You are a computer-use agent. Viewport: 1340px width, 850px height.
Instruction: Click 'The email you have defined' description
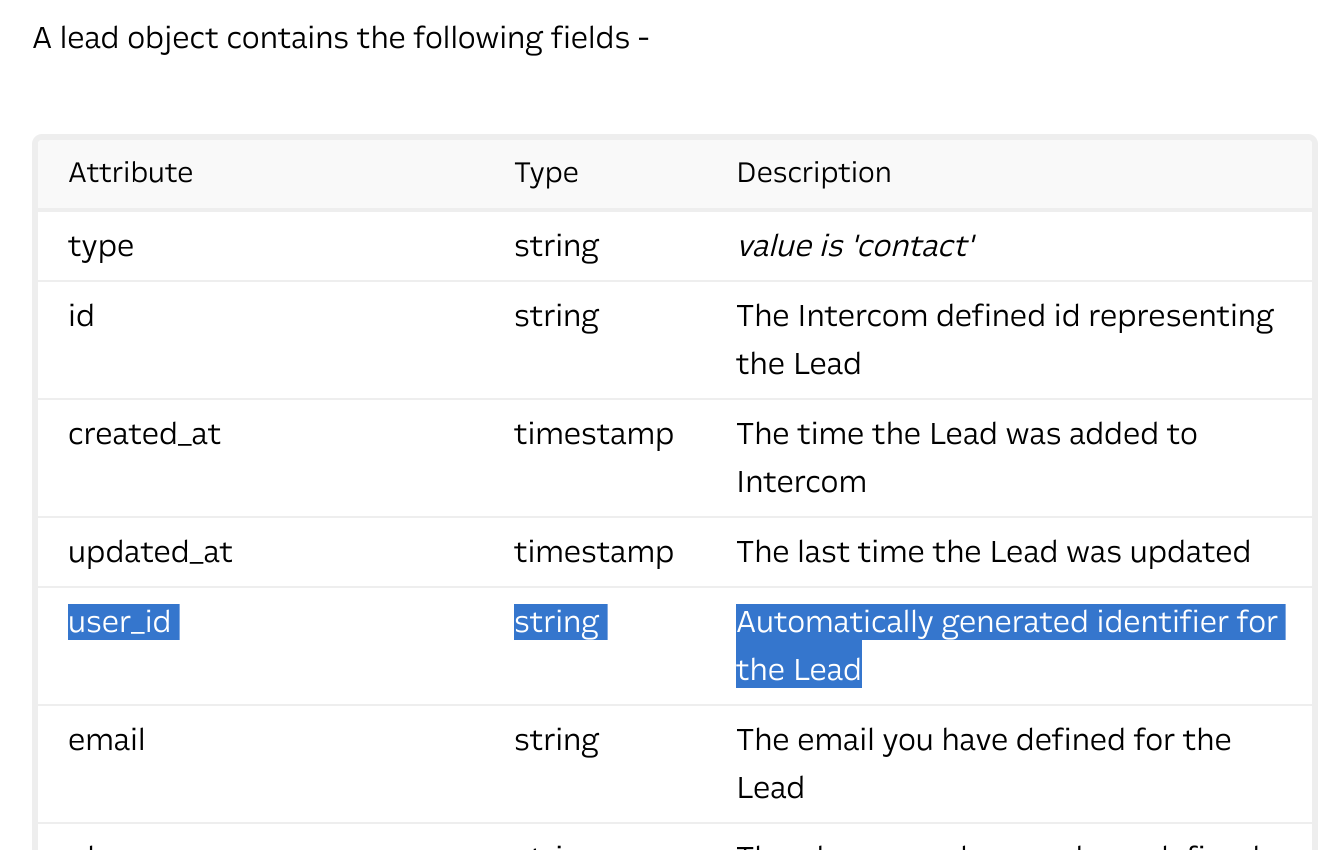click(983, 740)
